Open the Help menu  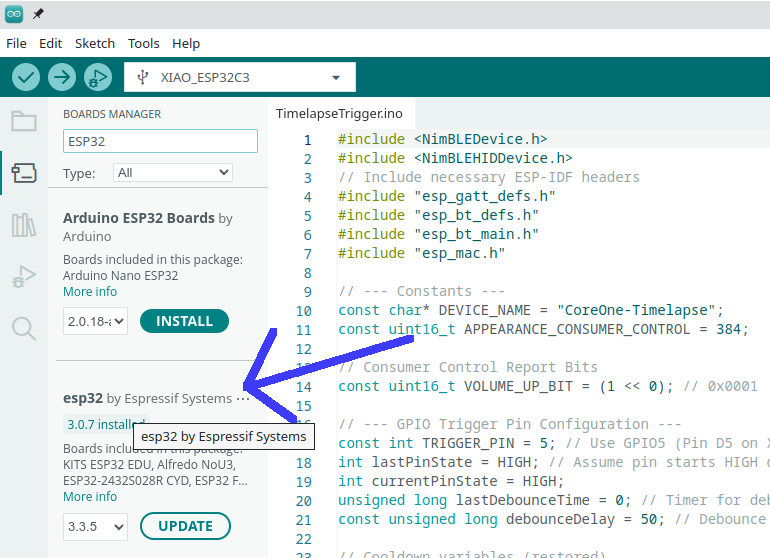tap(186, 44)
